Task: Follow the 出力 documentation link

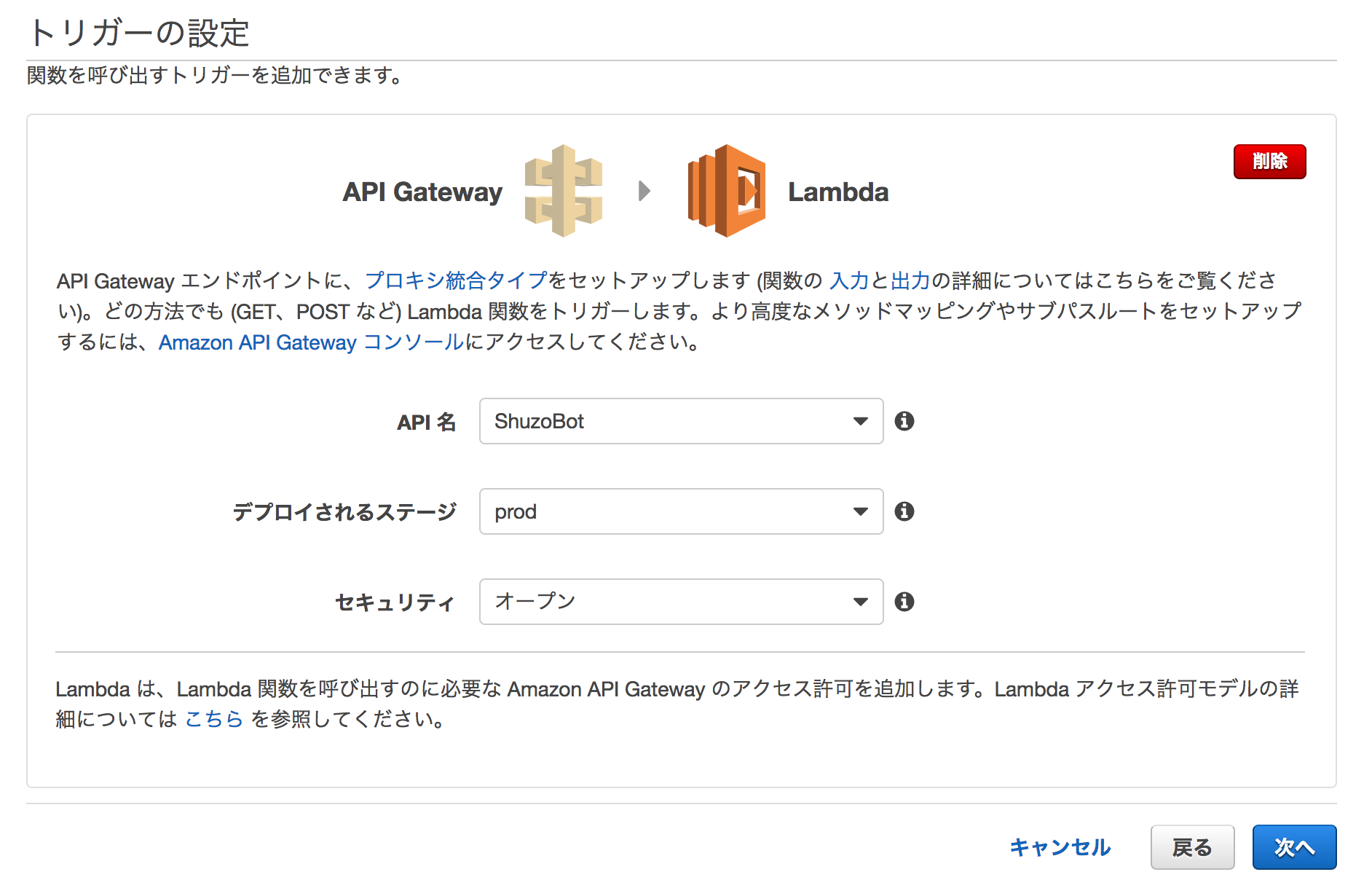Action: [x=911, y=280]
